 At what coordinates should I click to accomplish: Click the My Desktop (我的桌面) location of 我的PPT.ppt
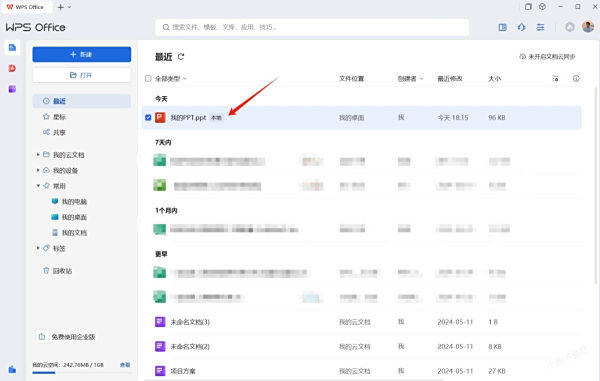(x=351, y=118)
